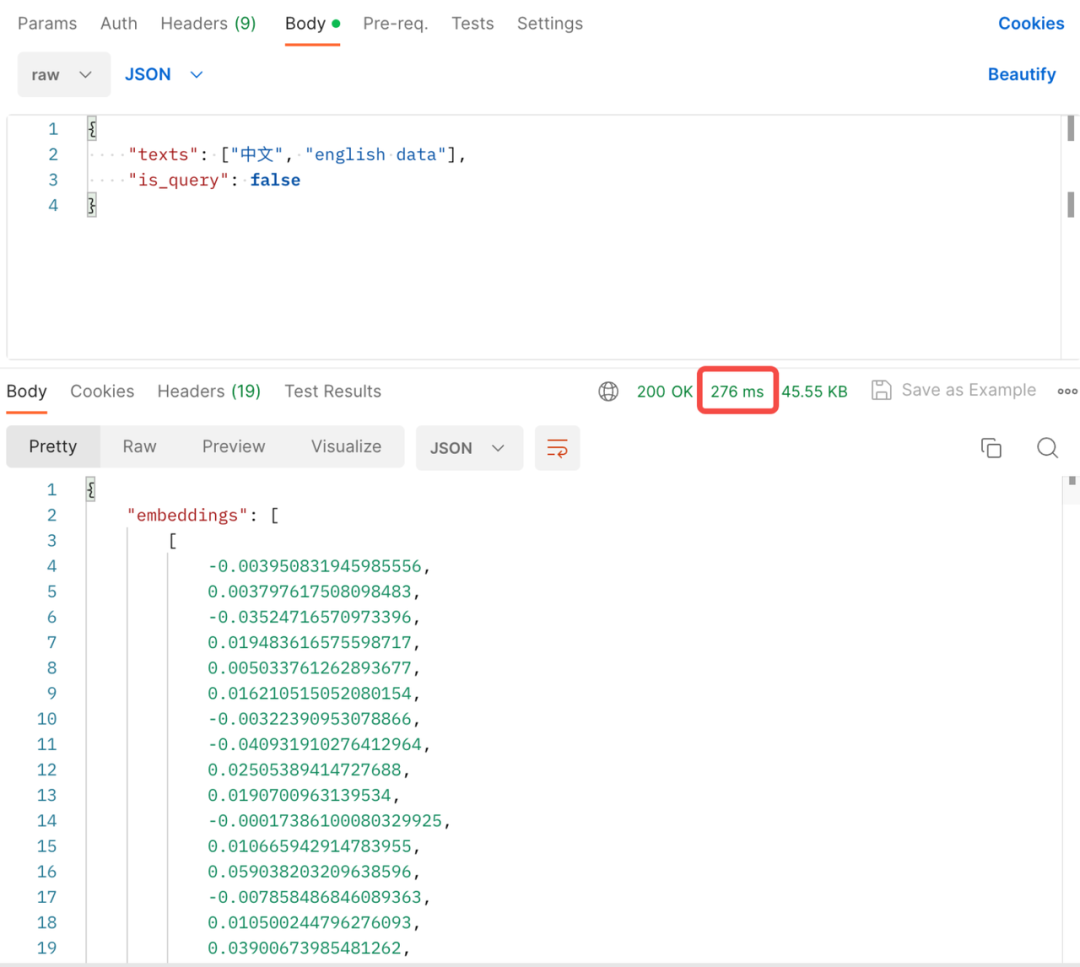Click the Save as Example disk icon
Screen dimensions: 1080x967
pos(882,390)
